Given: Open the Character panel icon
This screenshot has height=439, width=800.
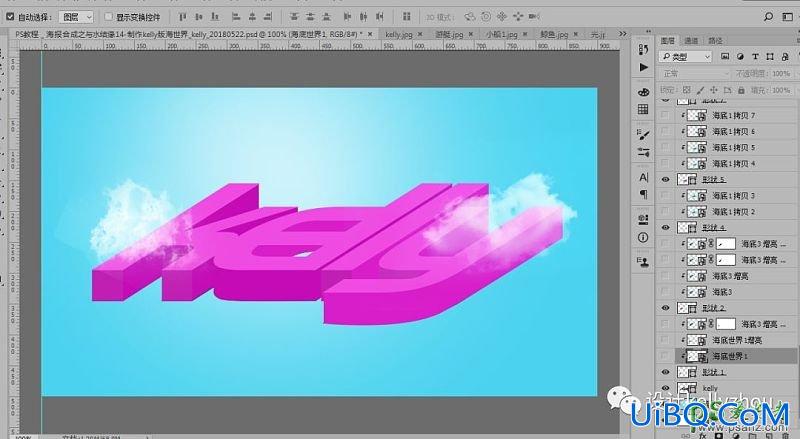Looking at the screenshot, I should 643,177.
